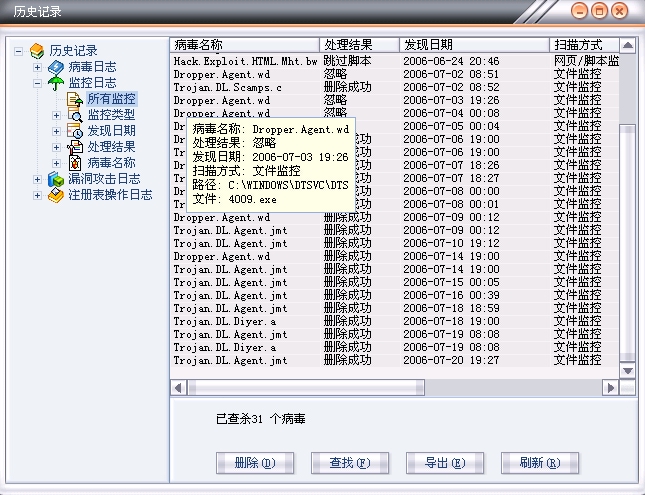Click the 删除(D) button
The width and height of the screenshot is (645, 495).
(x=255, y=463)
